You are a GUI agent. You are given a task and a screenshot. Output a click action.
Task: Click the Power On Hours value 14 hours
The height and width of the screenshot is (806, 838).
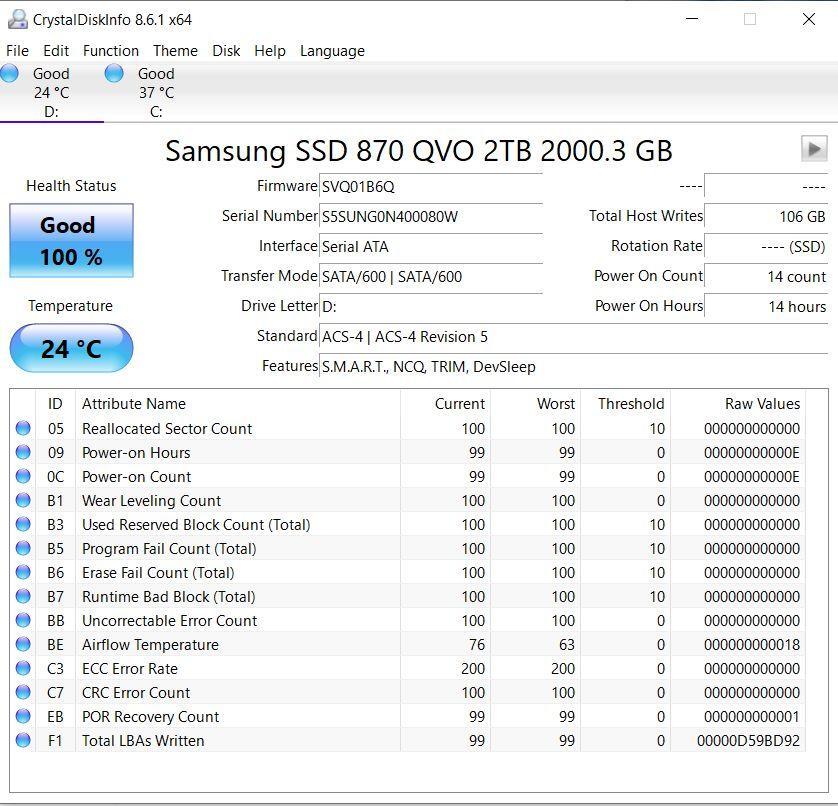coord(766,306)
